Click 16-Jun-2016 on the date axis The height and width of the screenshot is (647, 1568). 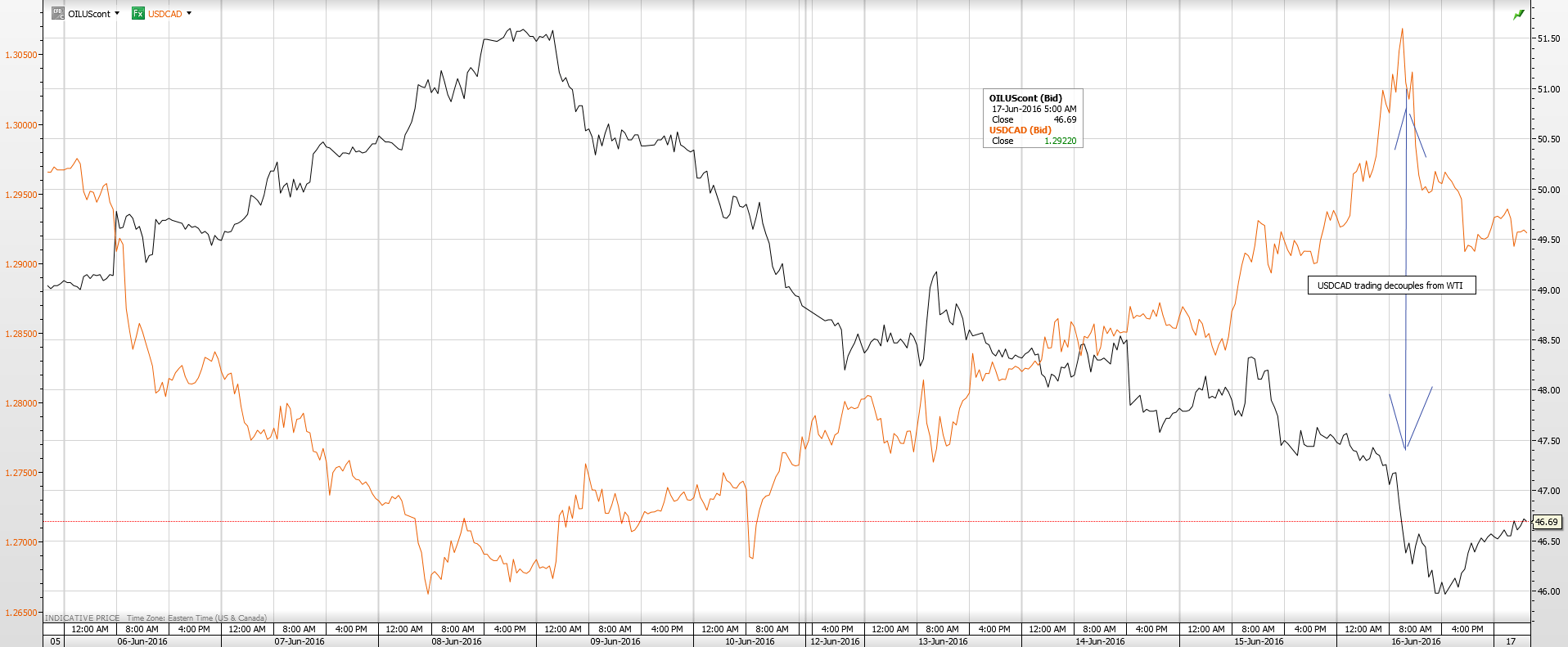(1416, 641)
